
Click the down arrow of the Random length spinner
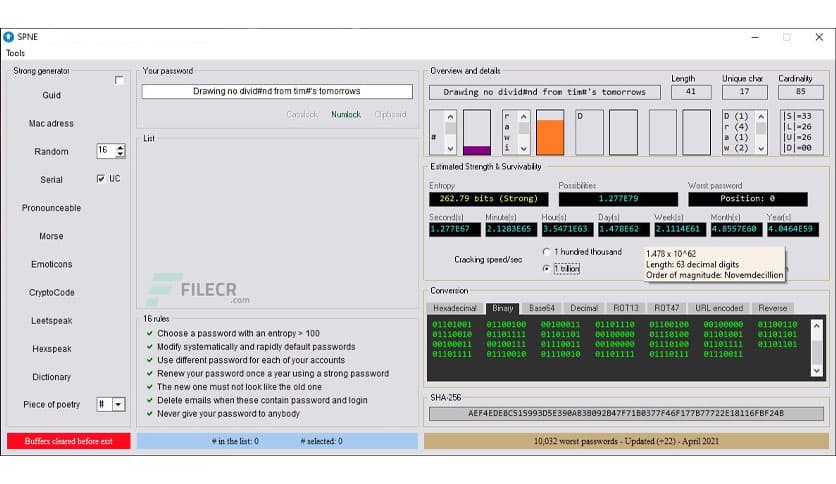pos(121,155)
